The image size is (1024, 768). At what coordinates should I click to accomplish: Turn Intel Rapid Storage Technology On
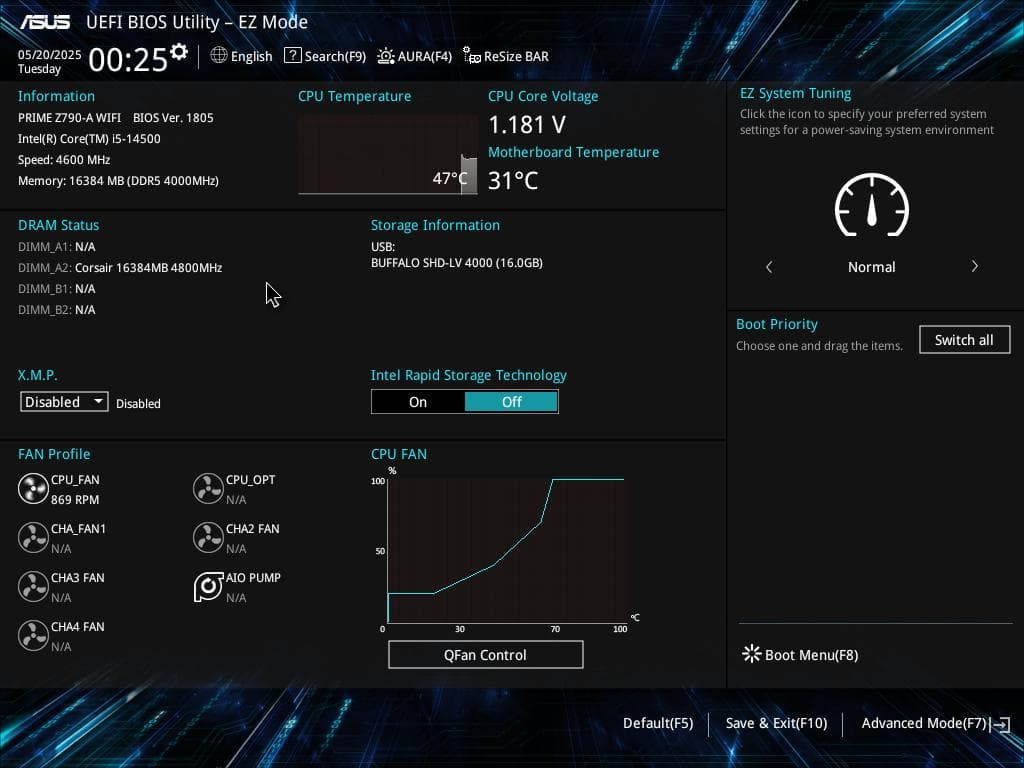[417, 401]
